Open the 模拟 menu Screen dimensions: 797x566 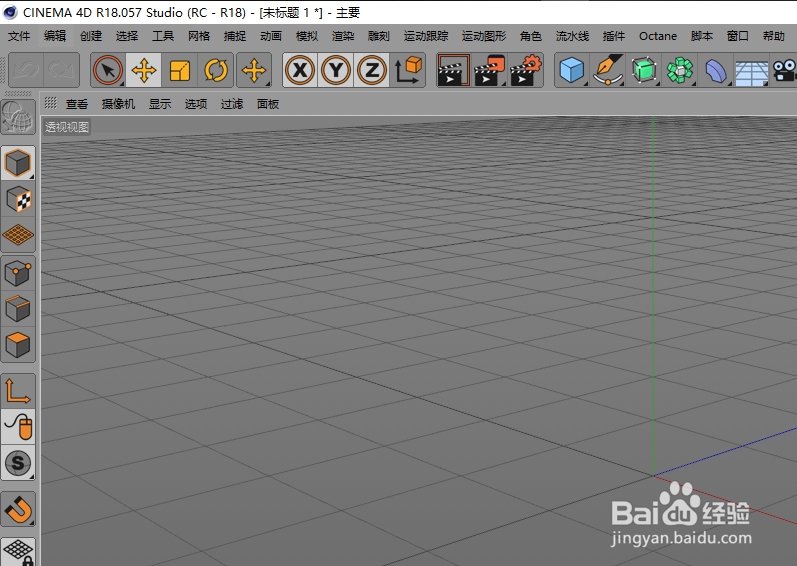[307, 36]
